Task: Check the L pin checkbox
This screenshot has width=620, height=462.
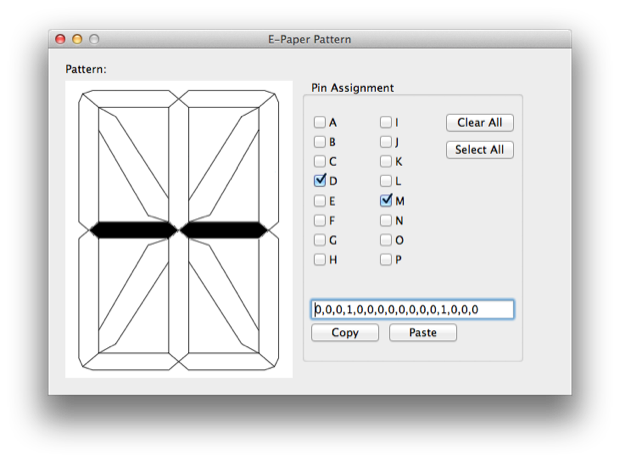Action: point(386,181)
